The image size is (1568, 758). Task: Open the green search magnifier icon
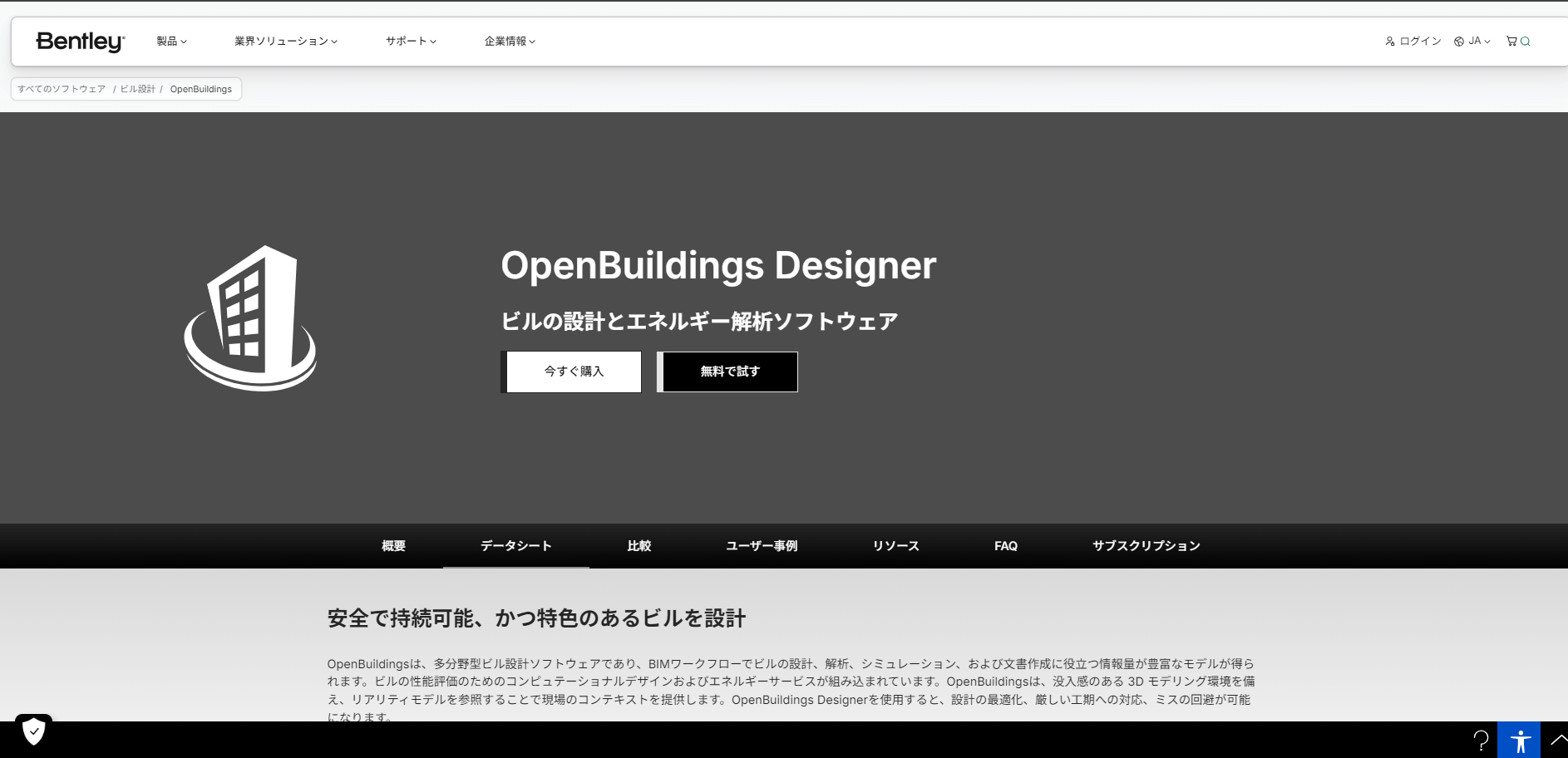1526,41
